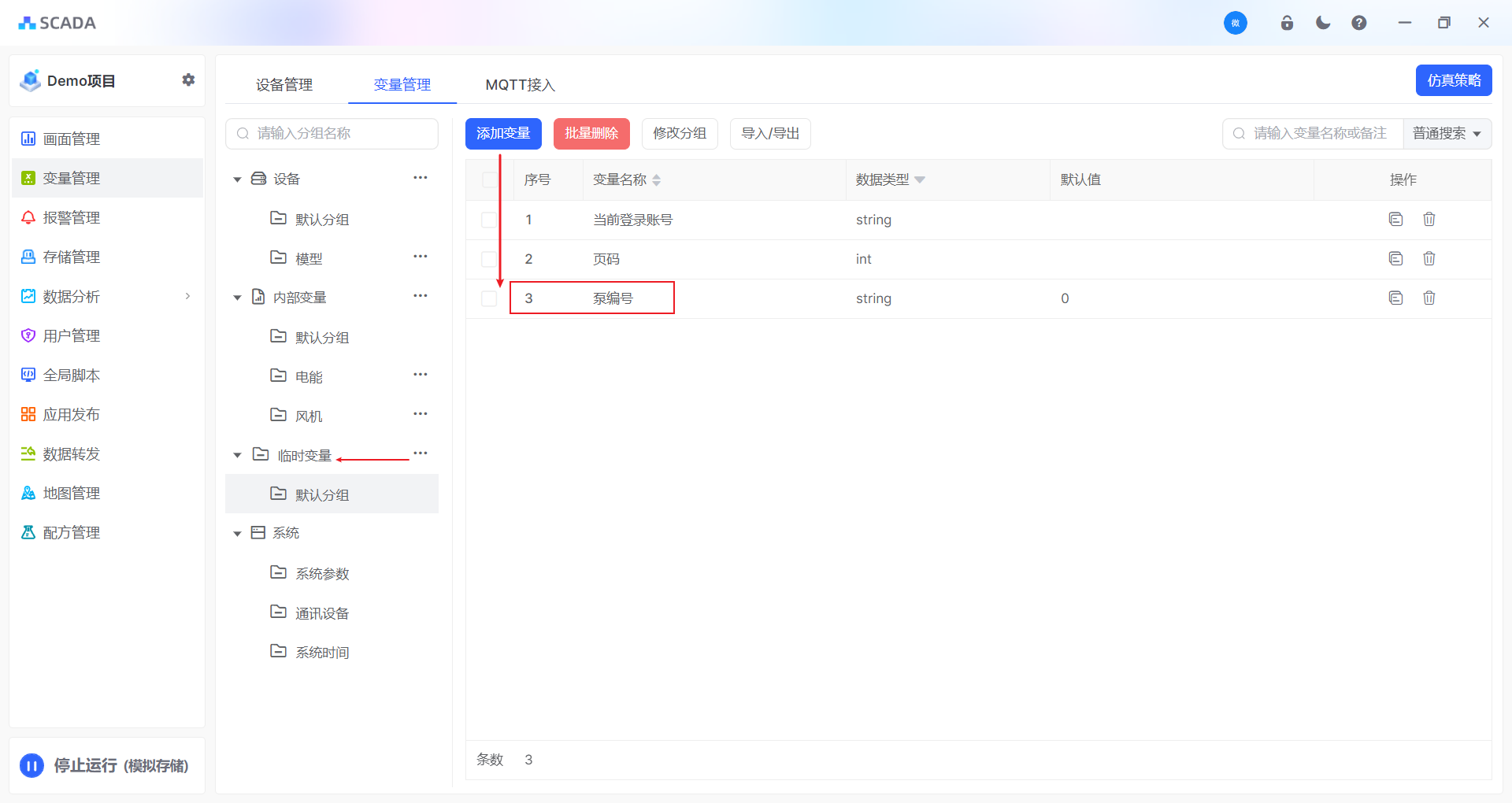This screenshot has height=803, width=1512.
Task: Click the project settings gear icon
Action: [188, 80]
